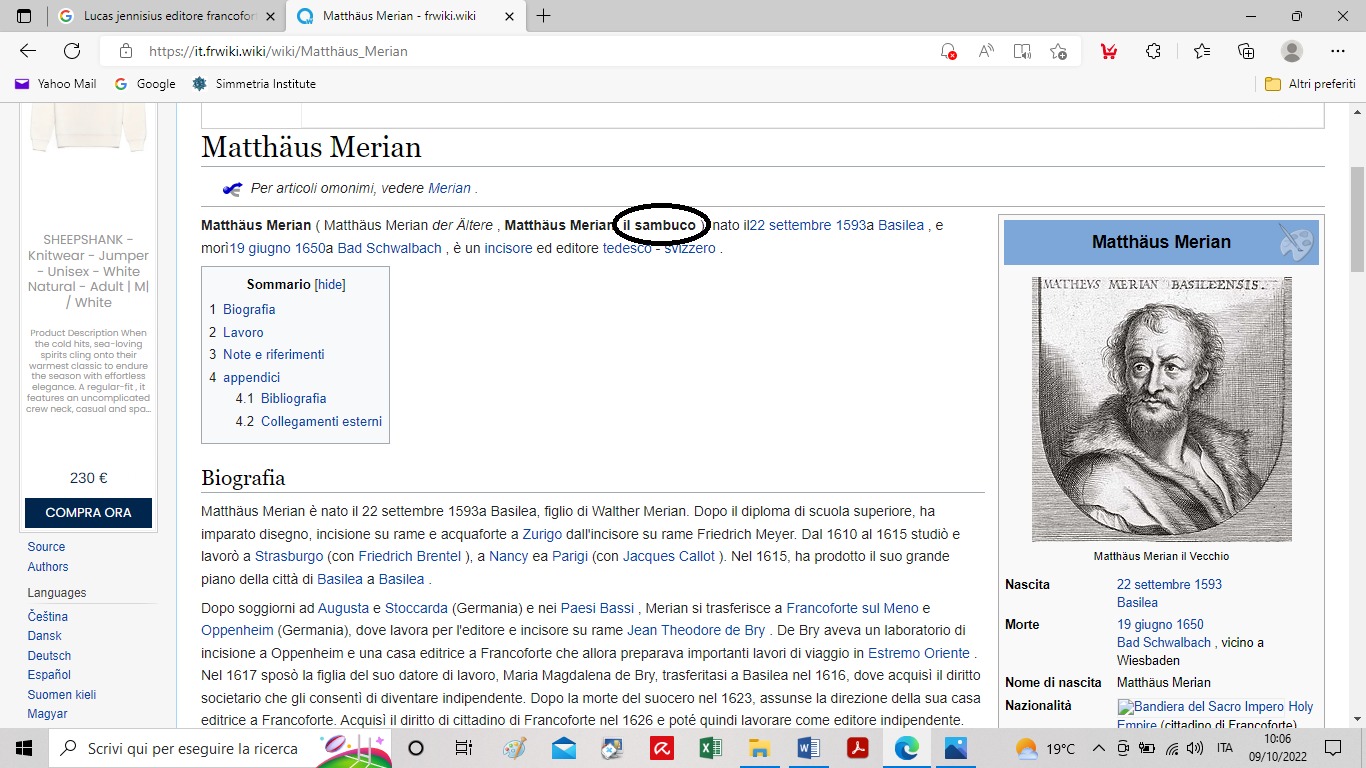Switch language to Español
This screenshot has width=1366, height=768.
pyautogui.click(x=49, y=675)
